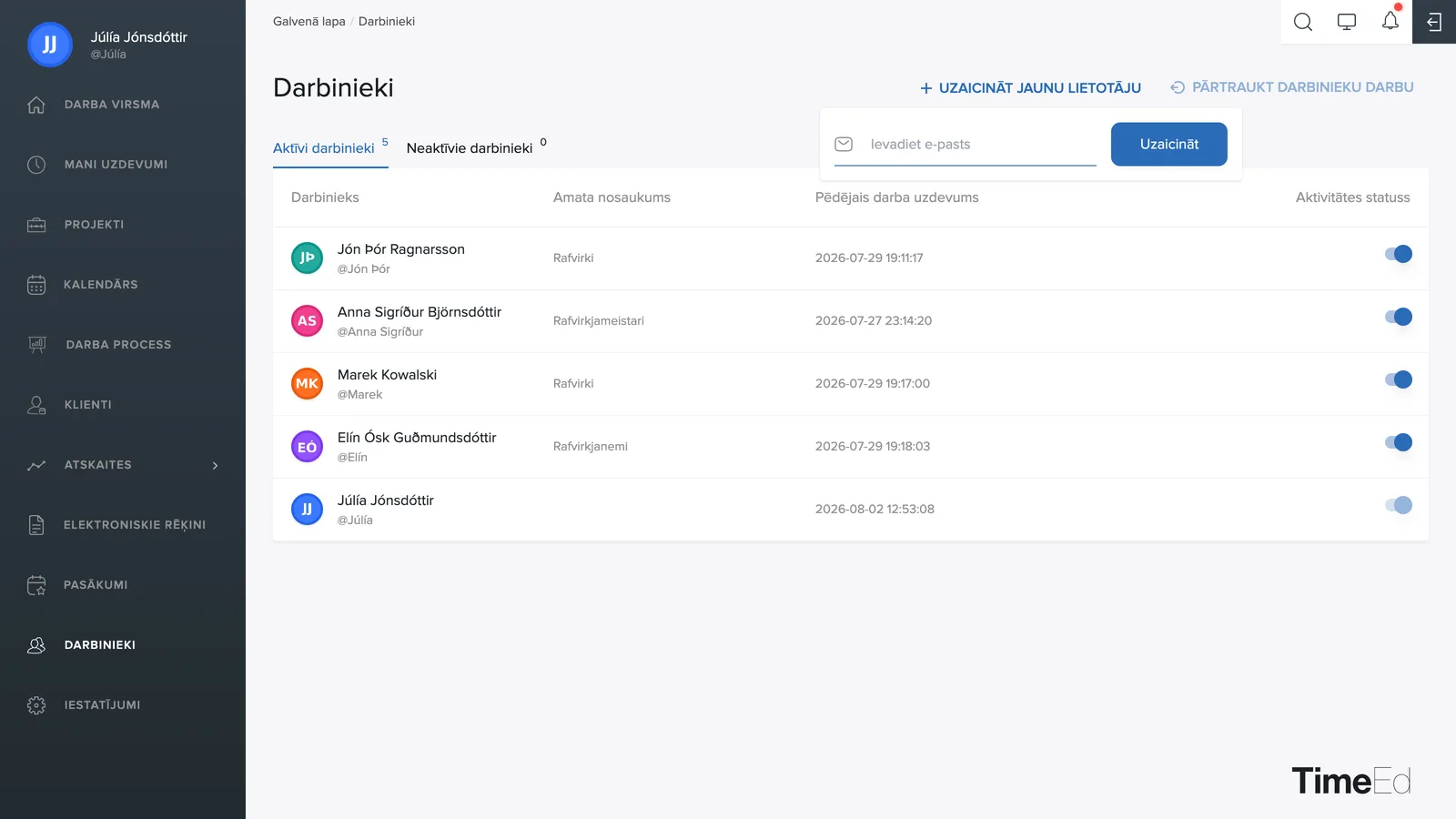Click Rafvirkjameistari job title cell
The image size is (1456, 819).
pos(599,321)
